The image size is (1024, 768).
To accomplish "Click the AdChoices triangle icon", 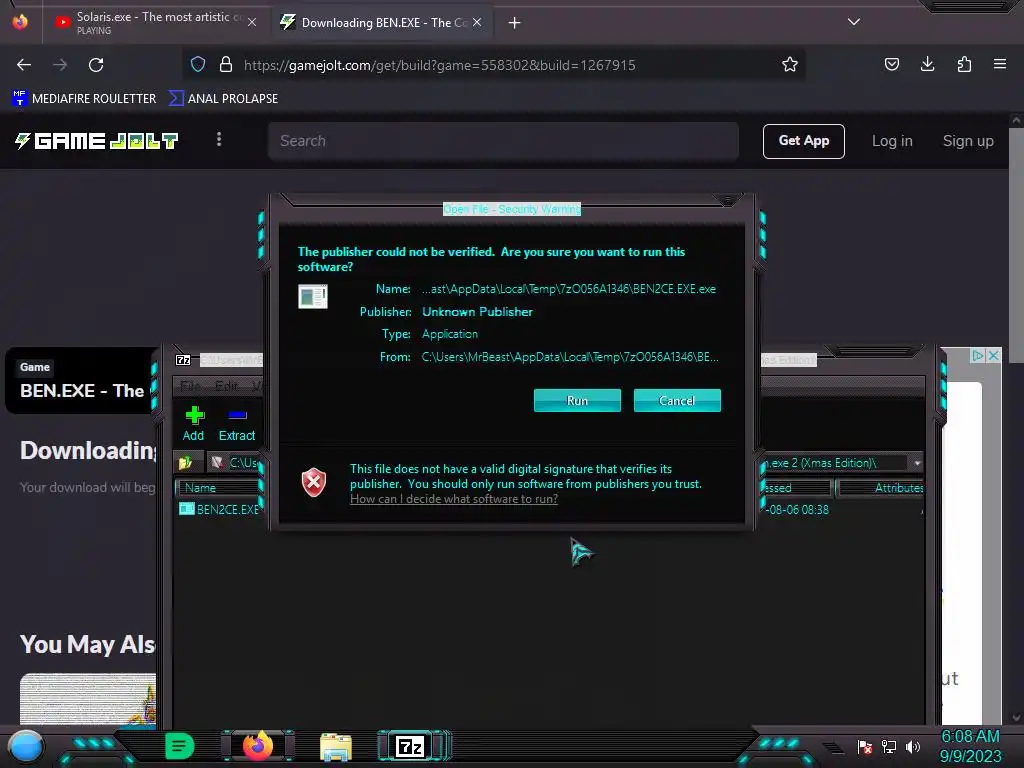I will (978, 355).
